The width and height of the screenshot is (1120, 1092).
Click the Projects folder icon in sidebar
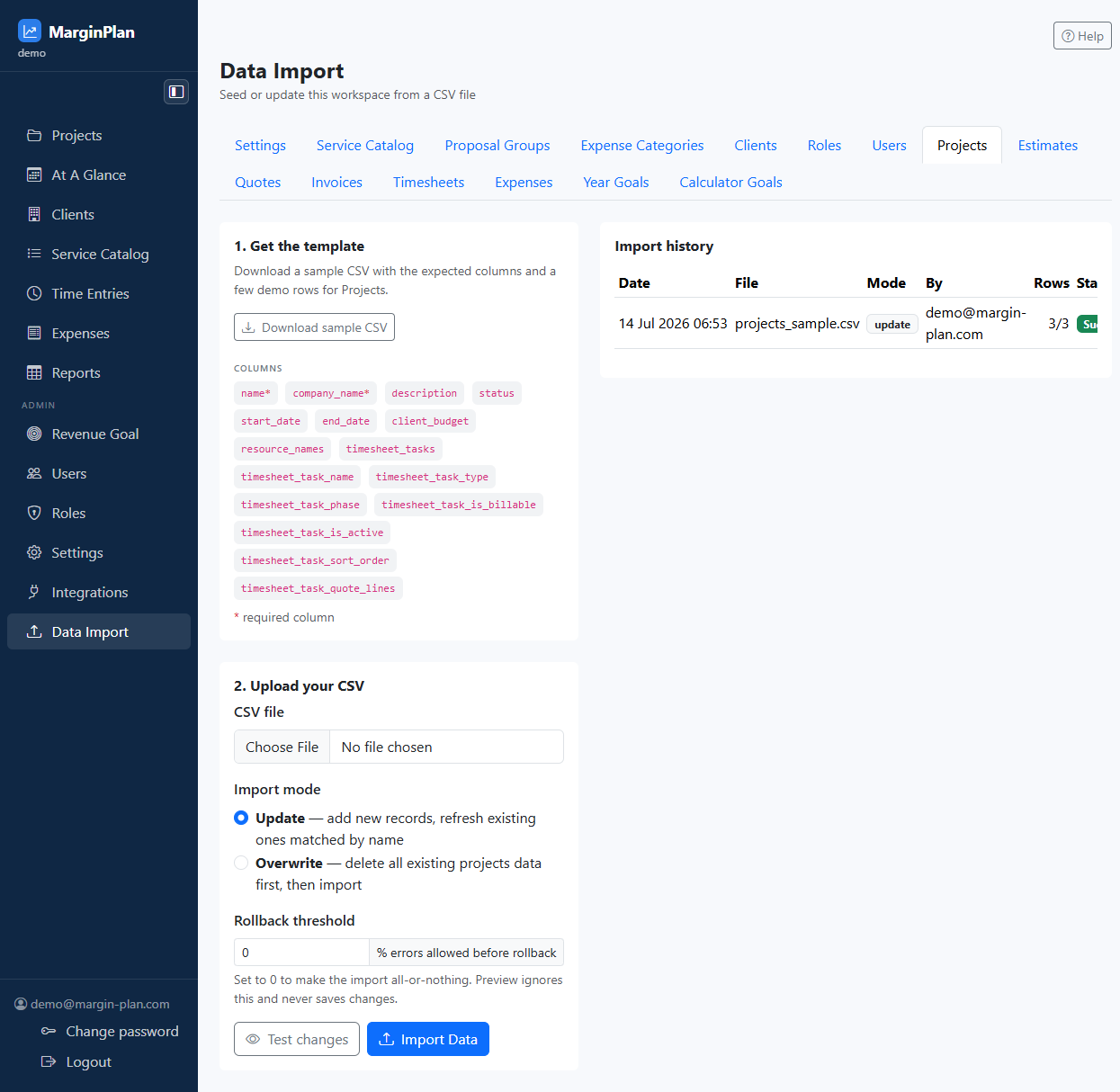pos(34,135)
